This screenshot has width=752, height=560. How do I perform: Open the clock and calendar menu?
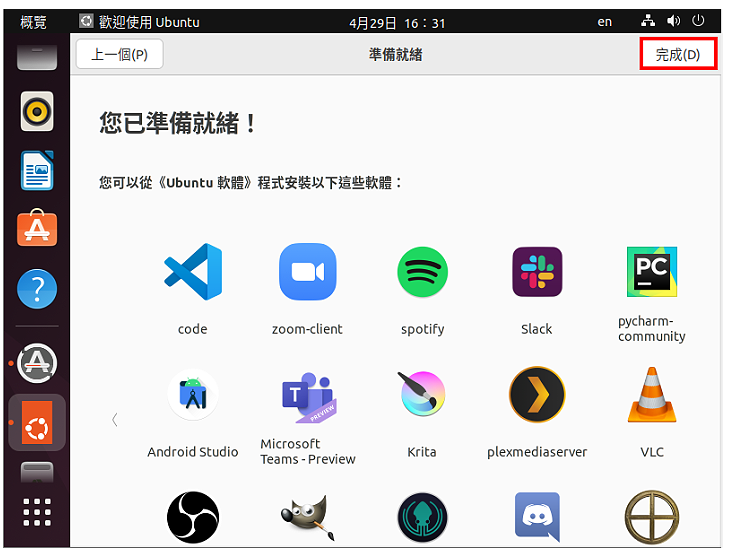pyautogui.click(x=397, y=23)
